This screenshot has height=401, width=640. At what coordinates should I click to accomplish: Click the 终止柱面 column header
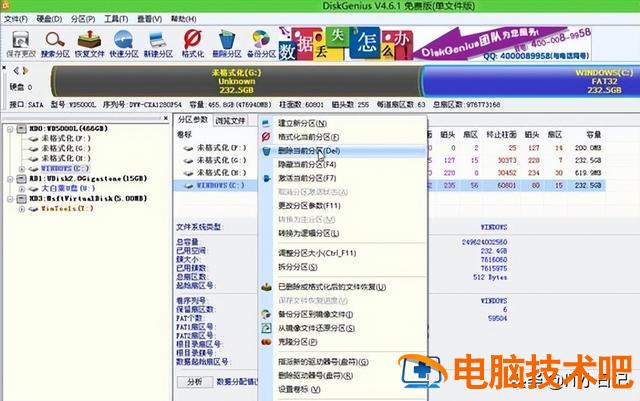pos(501,135)
